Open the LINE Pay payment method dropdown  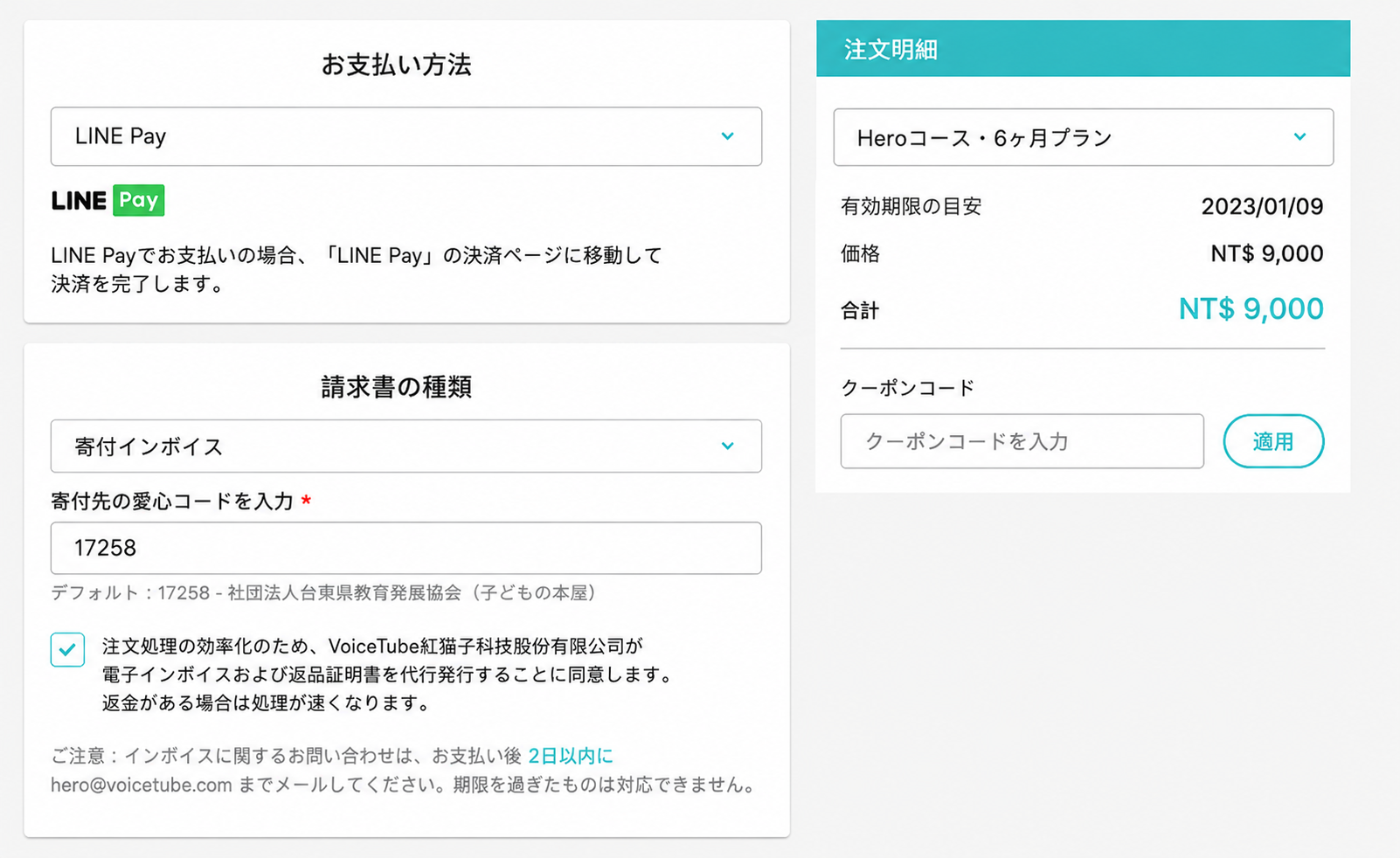pyautogui.click(x=405, y=136)
